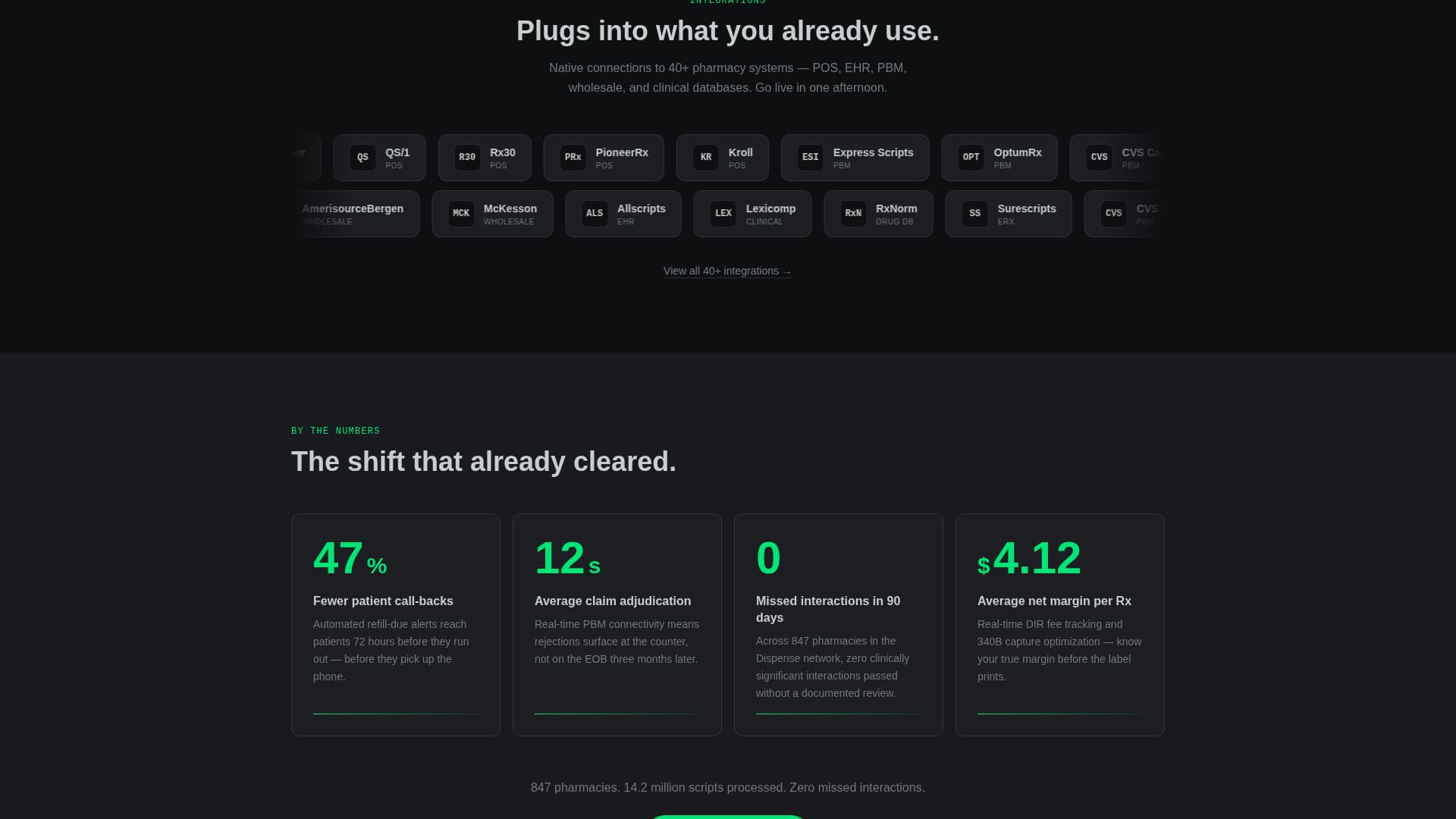
Task: Click the "Average claim adjudication" title
Action: coord(613,601)
